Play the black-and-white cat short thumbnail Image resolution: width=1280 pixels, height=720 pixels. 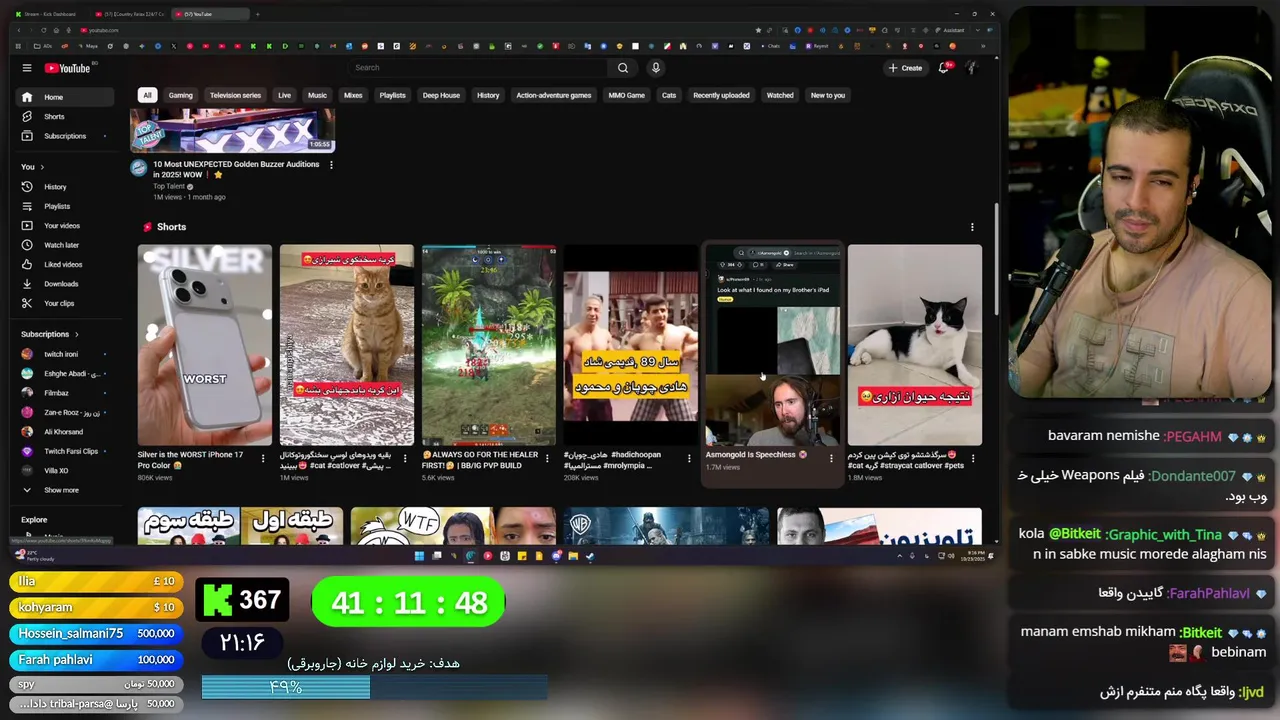pos(915,345)
